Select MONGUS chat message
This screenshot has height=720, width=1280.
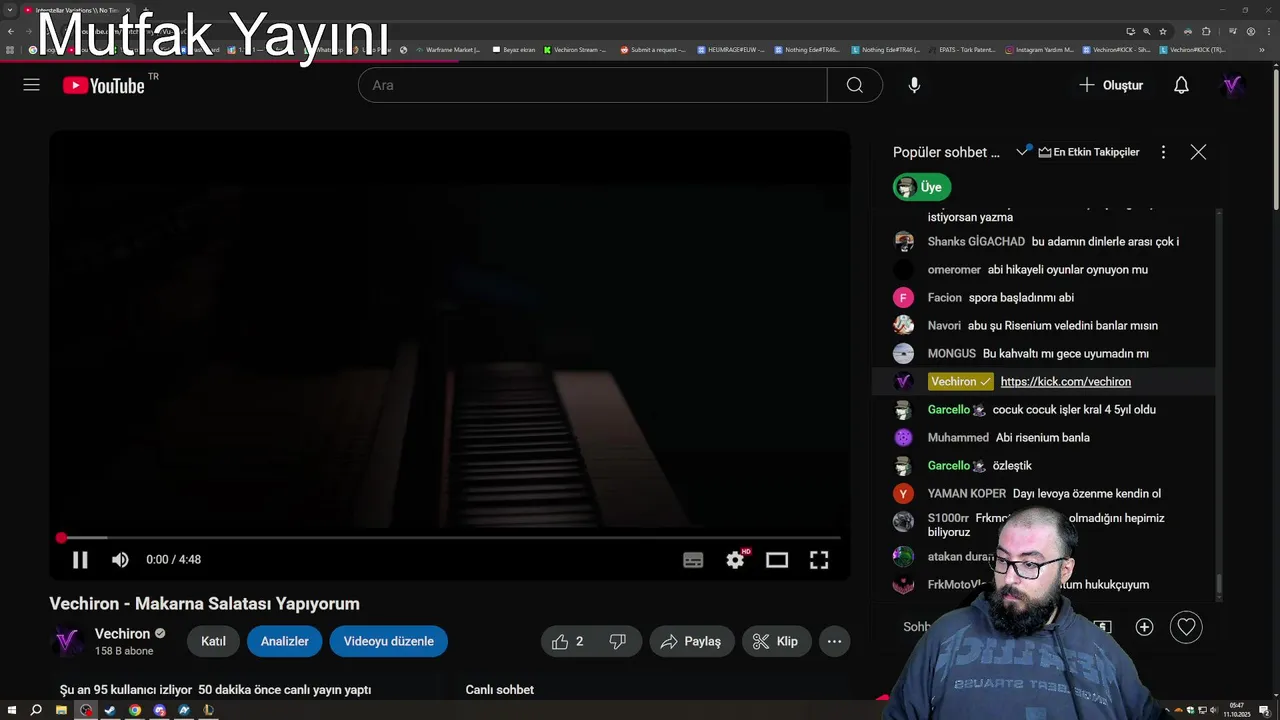[1045, 353]
